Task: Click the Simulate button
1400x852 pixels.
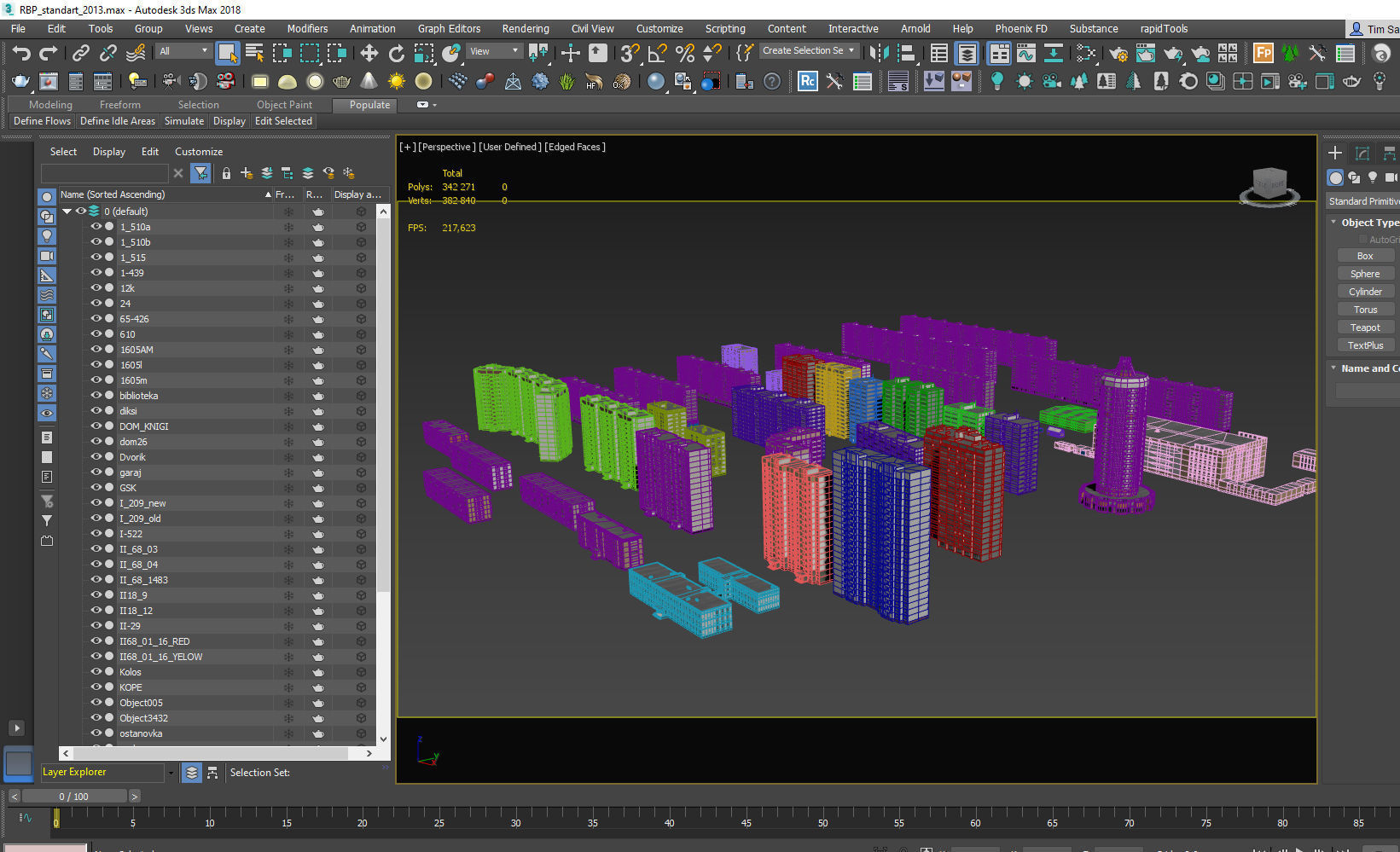Action: tap(184, 121)
